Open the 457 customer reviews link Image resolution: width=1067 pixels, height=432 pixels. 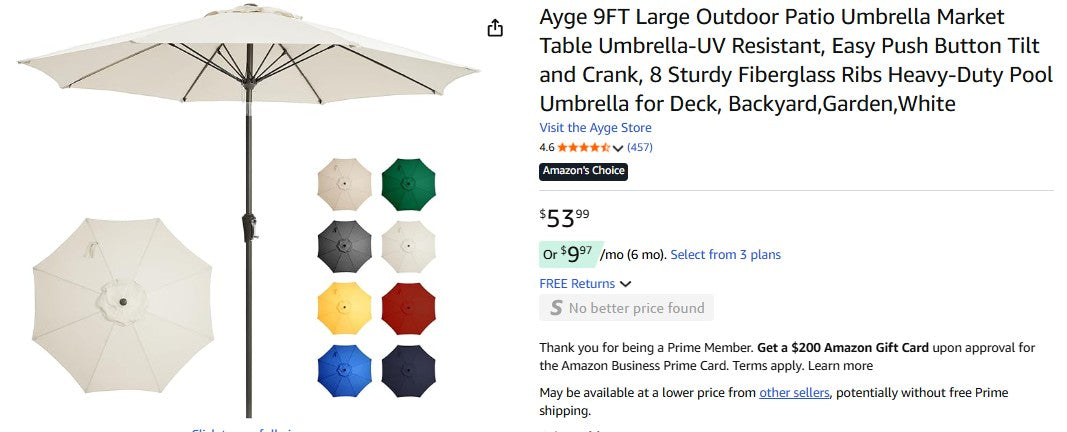(640, 148)
